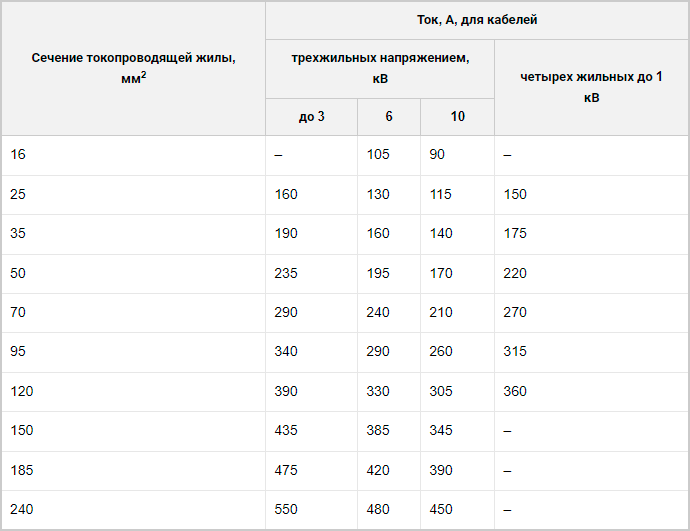Click the 'Ток, А, для кабелей' header
The image size is (690, 531).
tap(477, 20)
